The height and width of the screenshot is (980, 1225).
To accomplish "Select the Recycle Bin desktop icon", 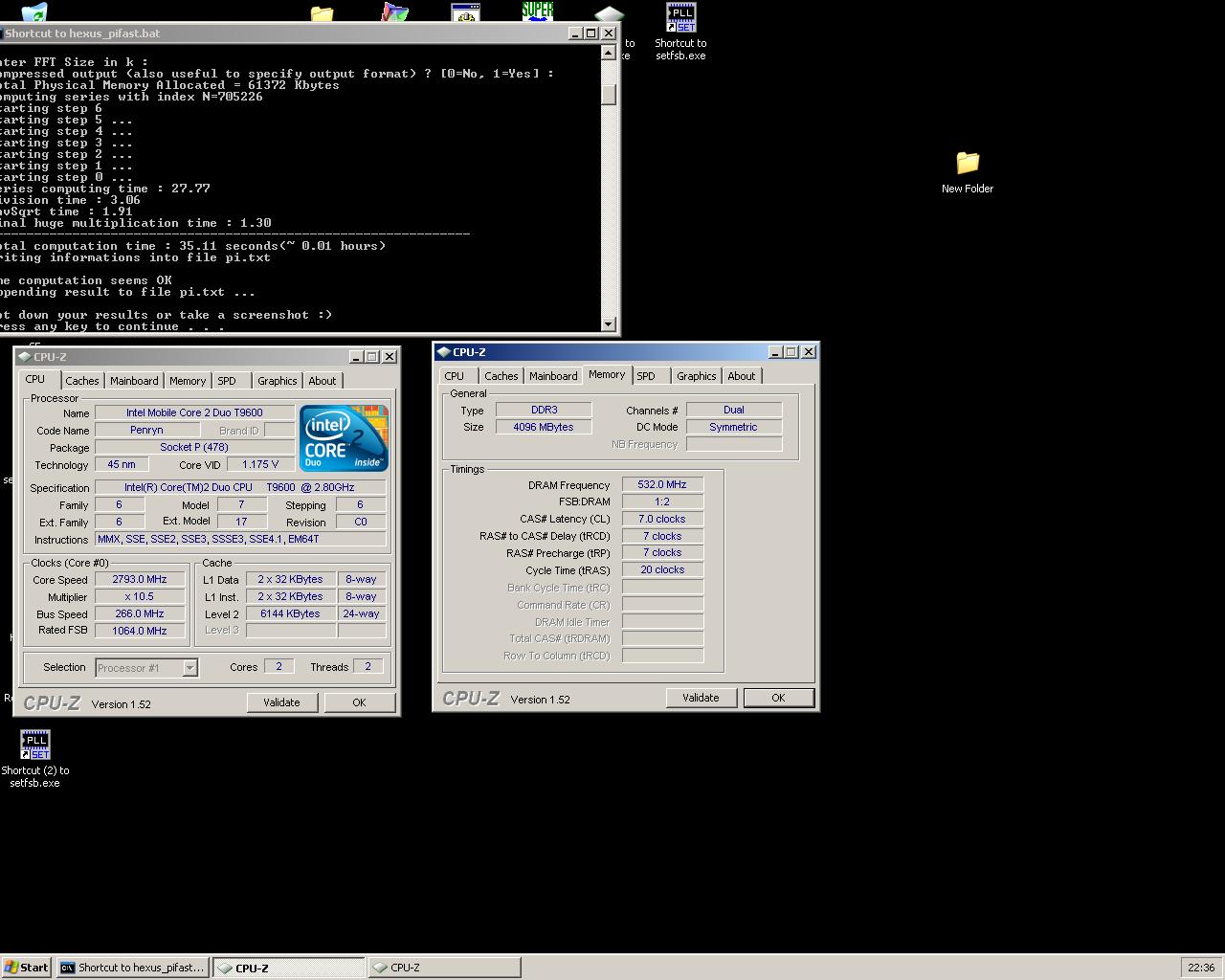I will pyautogui.click(x=33, y=12).
